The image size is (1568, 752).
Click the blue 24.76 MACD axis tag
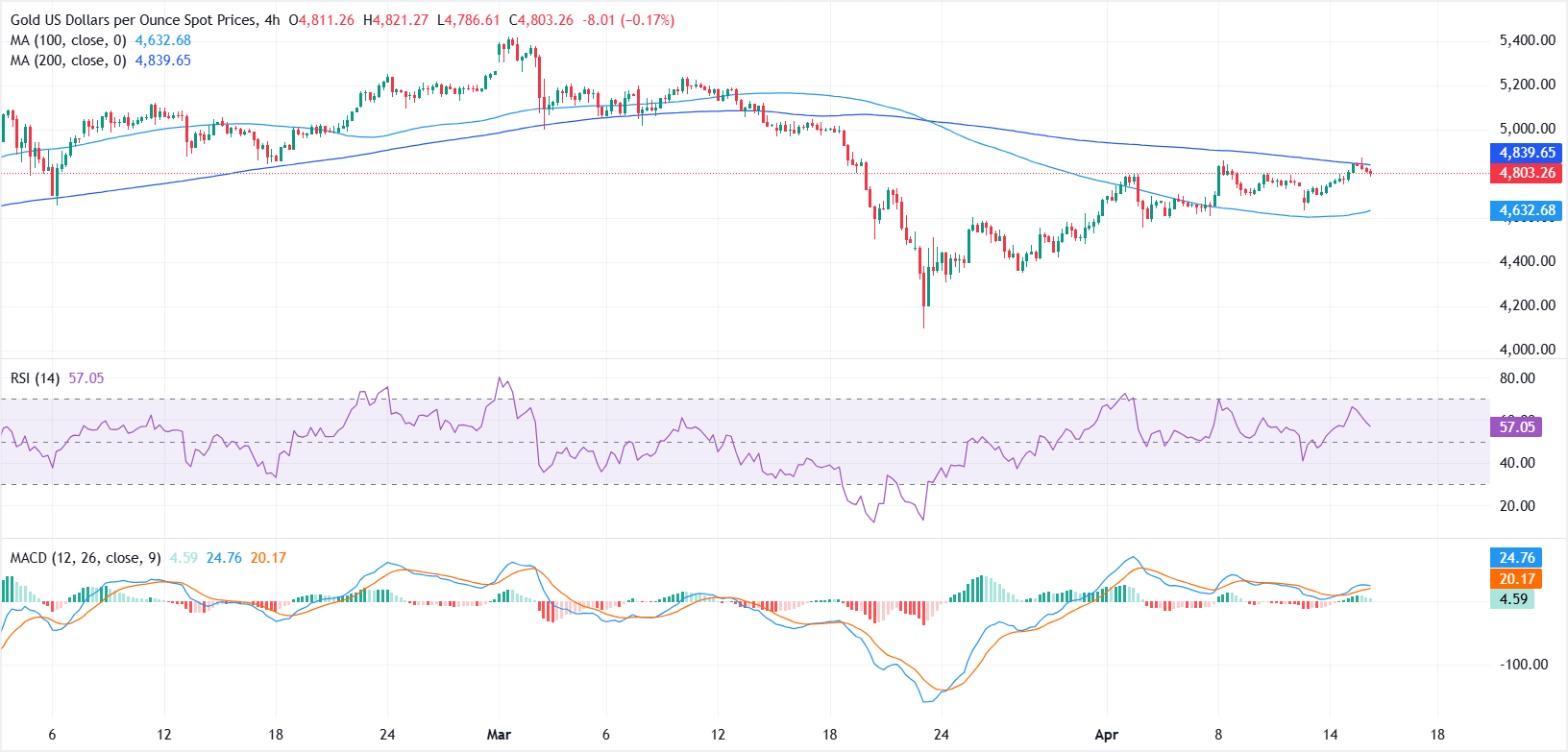point(1516,558)
